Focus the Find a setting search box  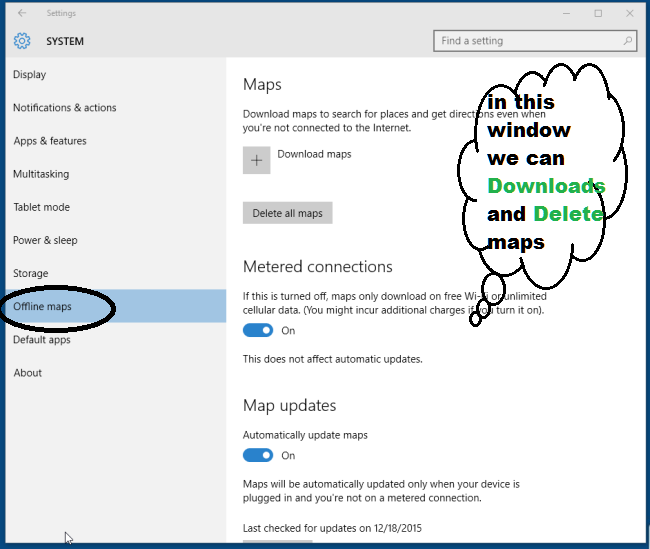click(535, 41)
